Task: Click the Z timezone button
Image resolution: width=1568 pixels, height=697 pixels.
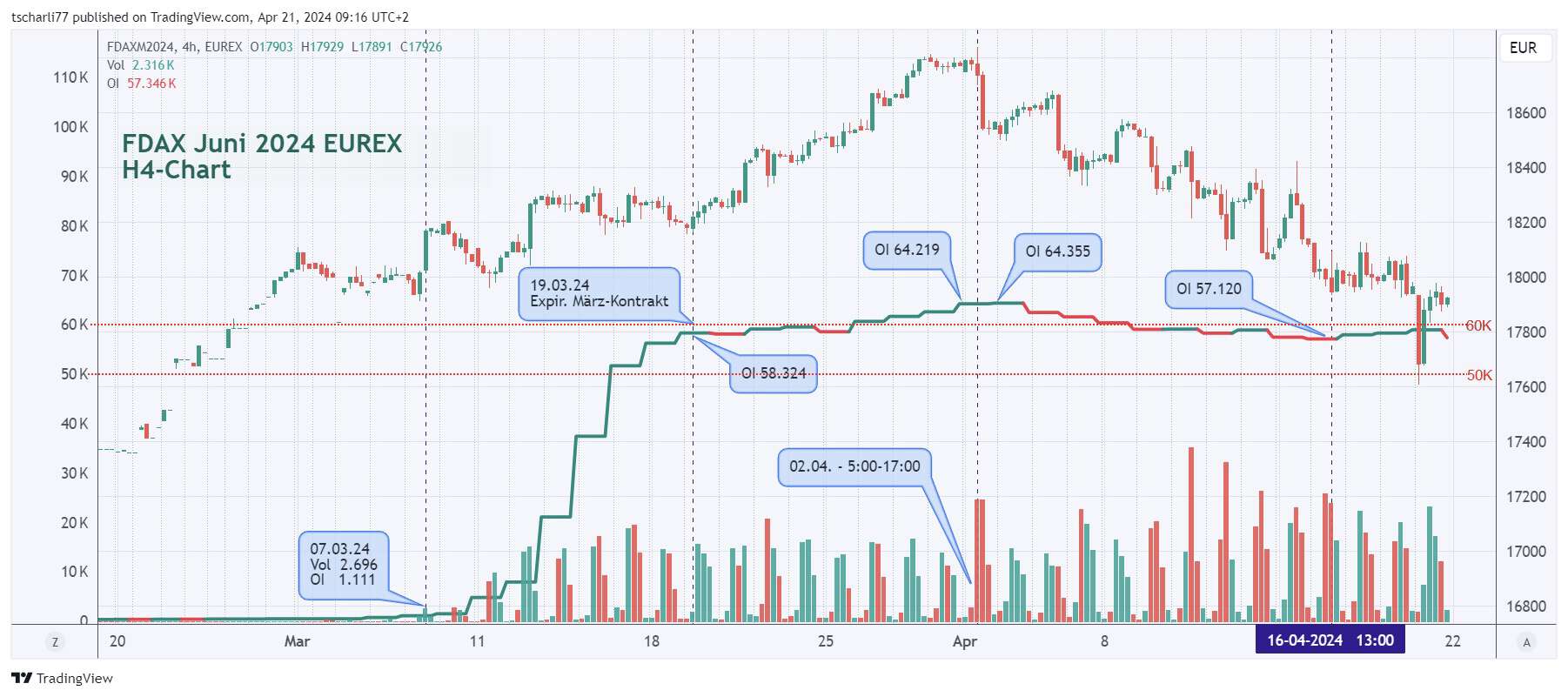Action: pyautogui.click(x=55, y=642)
